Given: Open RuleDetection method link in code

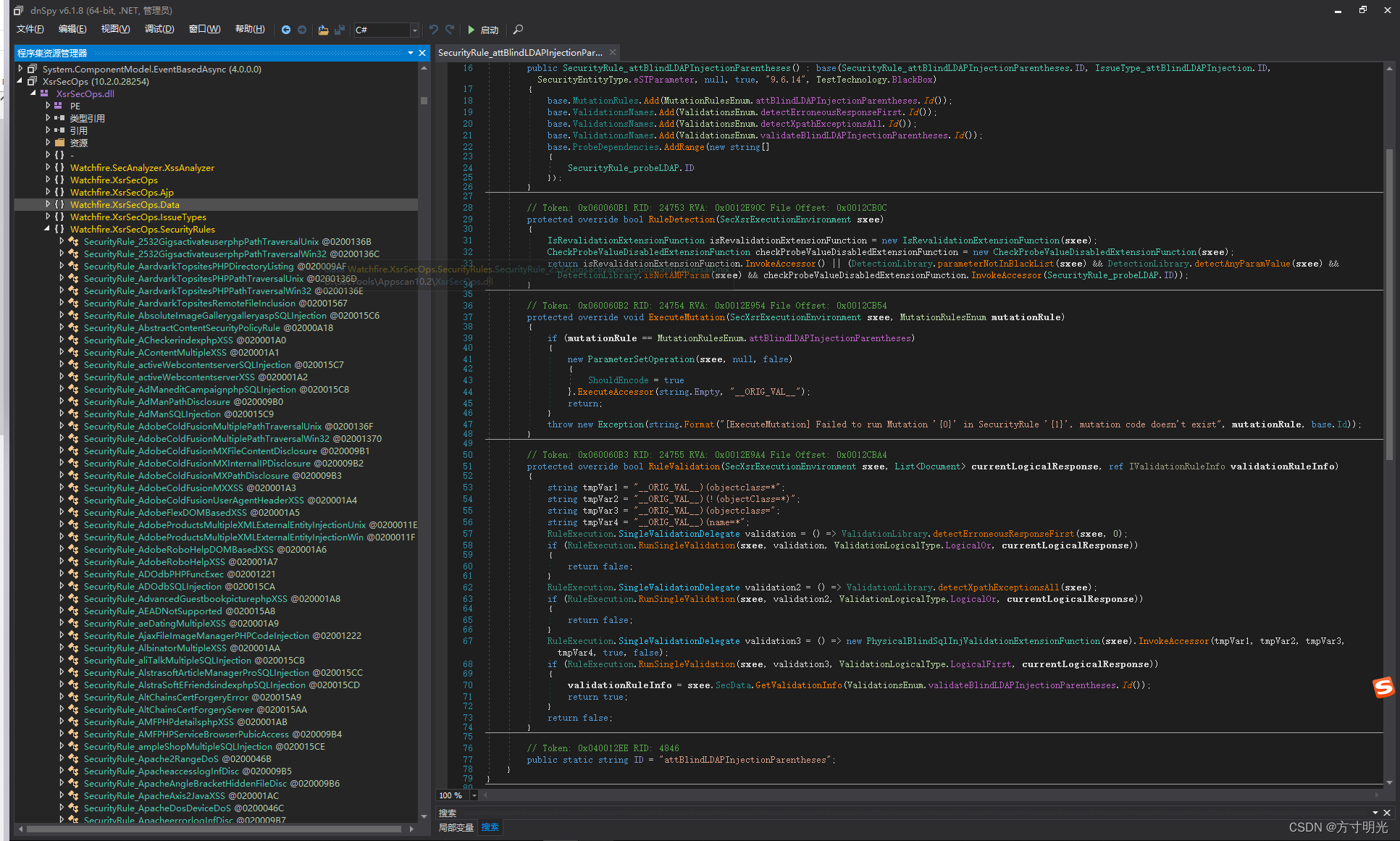Looking at the screenshot, I should coord(681,219).
